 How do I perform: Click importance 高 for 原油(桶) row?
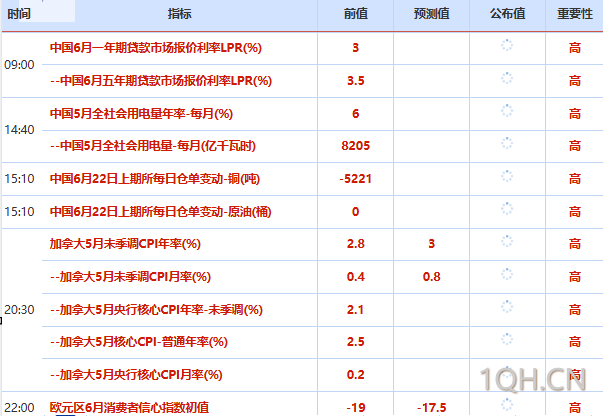point(575,212)
